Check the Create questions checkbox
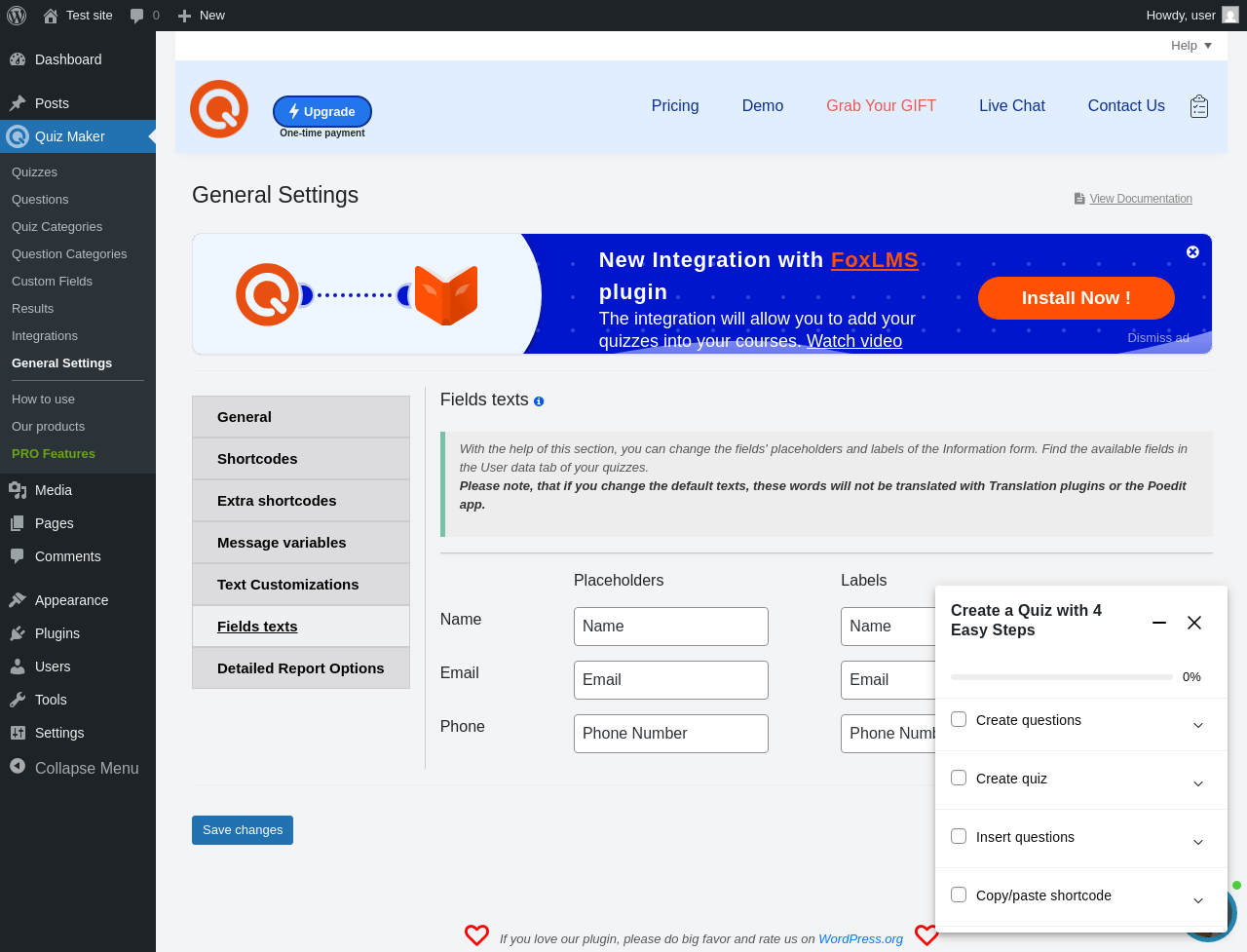Image resolution: width=1247 pixels, height=952 pixels. [959, 719]
